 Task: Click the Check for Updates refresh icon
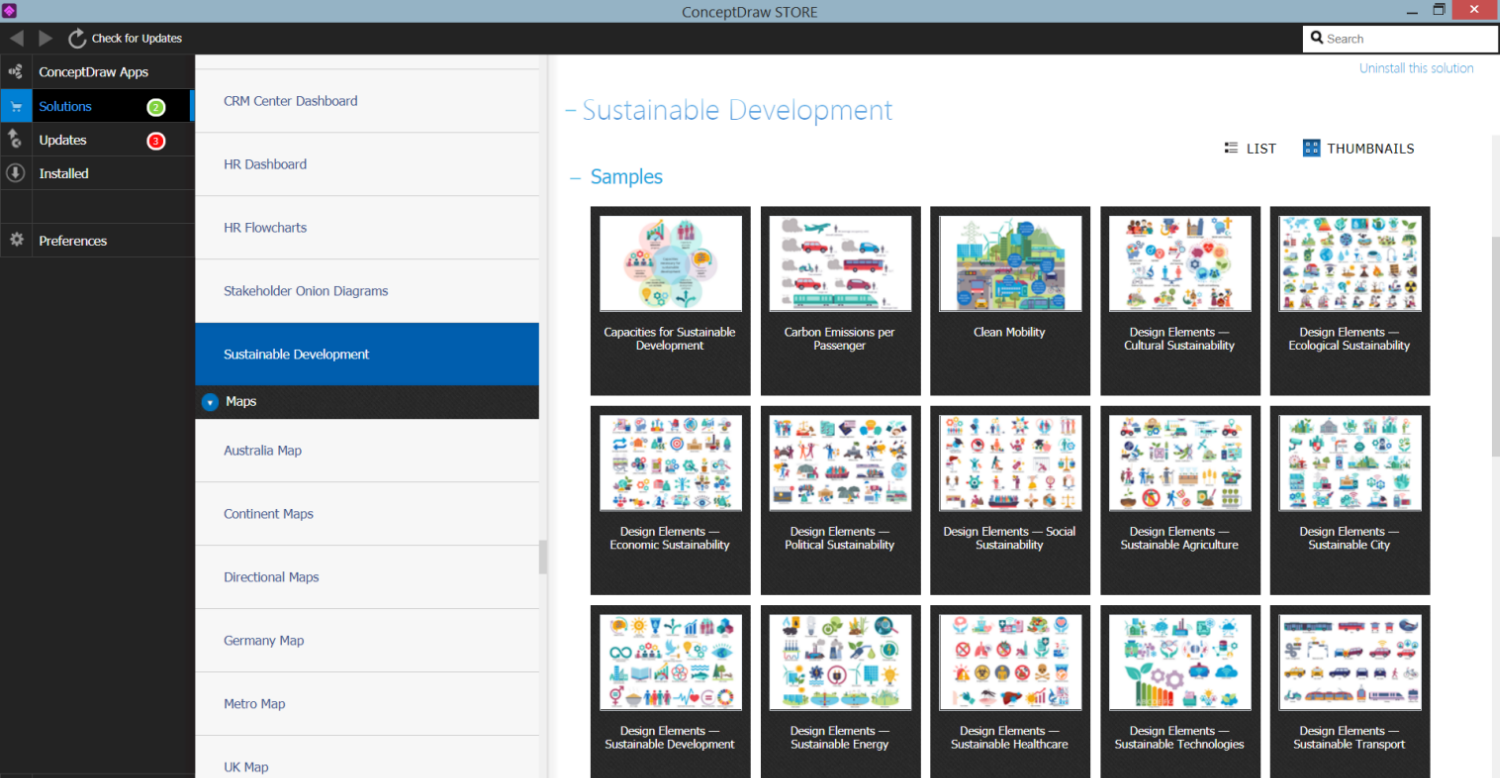(77, 38)
